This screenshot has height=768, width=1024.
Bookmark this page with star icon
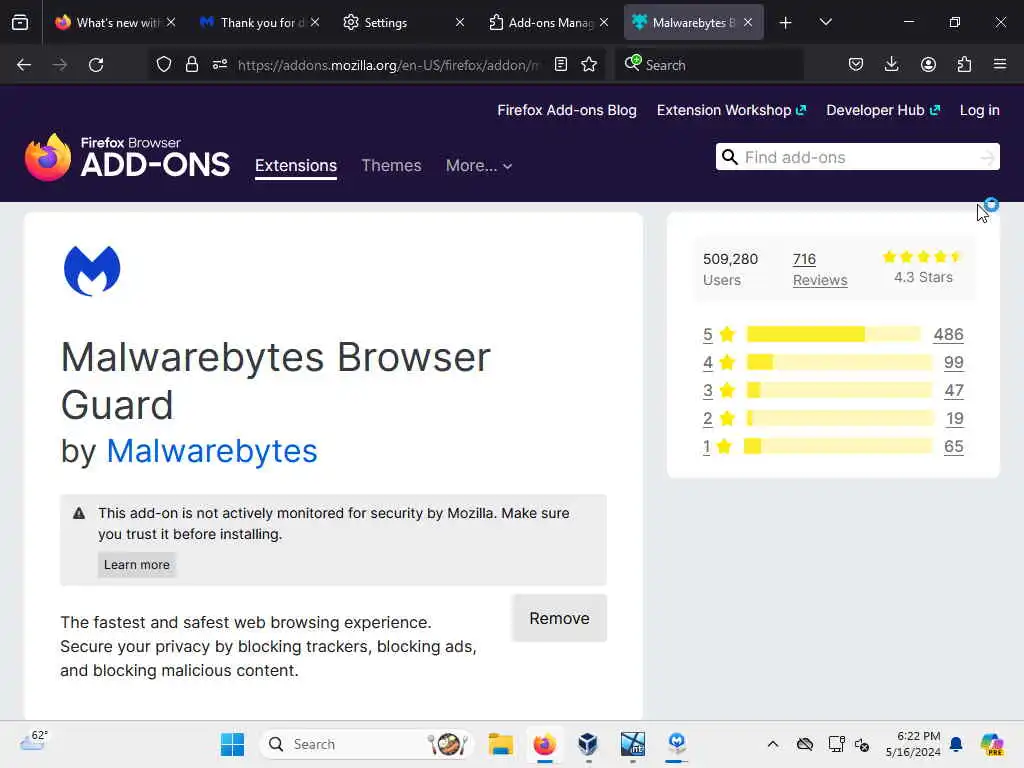(x=589, y=65)
